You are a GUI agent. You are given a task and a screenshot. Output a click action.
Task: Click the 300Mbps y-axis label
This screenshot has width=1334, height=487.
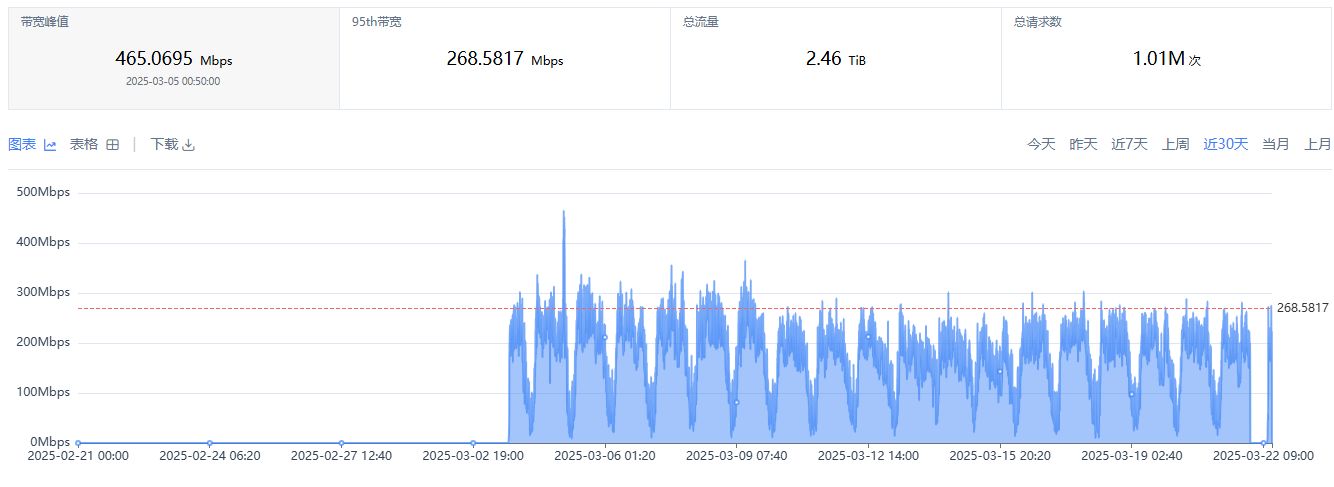click(44, 292)
